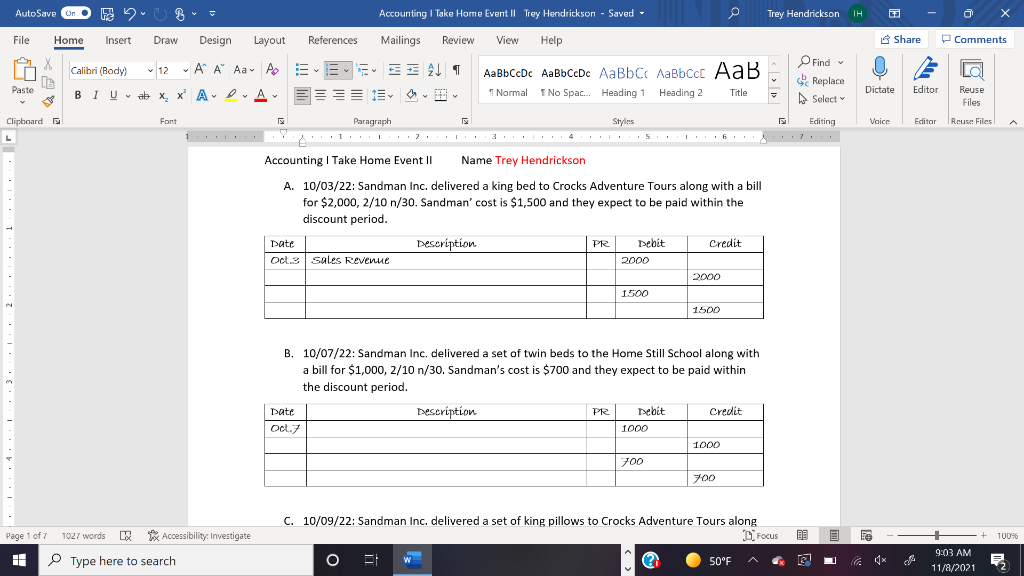The image size is (1024, 576).
Task: Open the font size dropdown
Action: [184, 70]
